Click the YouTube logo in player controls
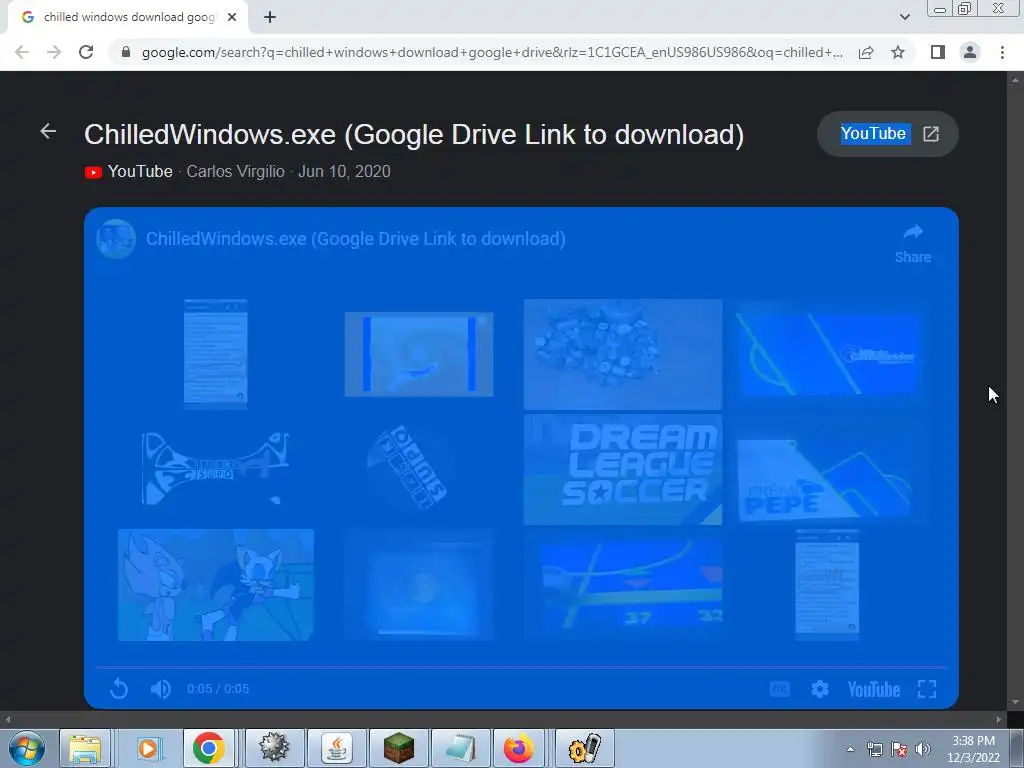The image size is (1024, 768). point(874,690)
